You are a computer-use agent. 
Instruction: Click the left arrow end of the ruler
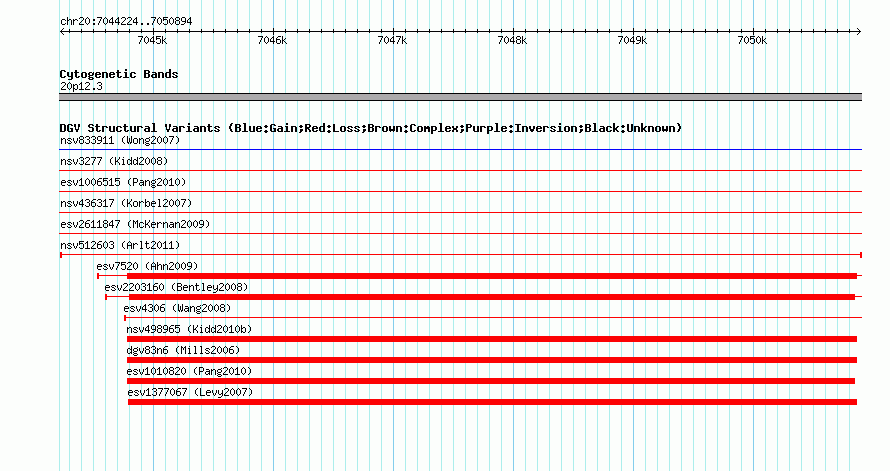62,32
